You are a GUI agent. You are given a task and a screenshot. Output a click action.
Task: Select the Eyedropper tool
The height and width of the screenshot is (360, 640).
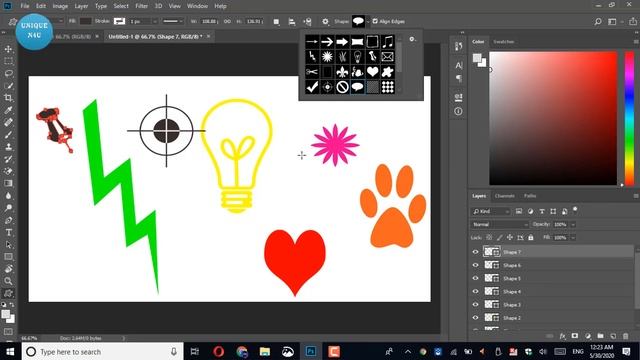(x=8, y=110)
